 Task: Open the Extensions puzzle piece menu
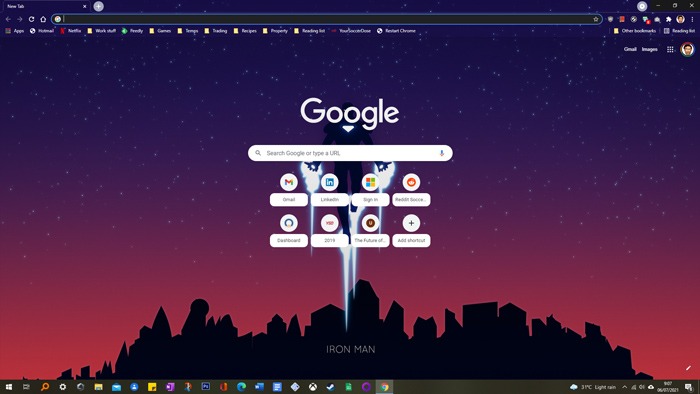click(668, 19)
